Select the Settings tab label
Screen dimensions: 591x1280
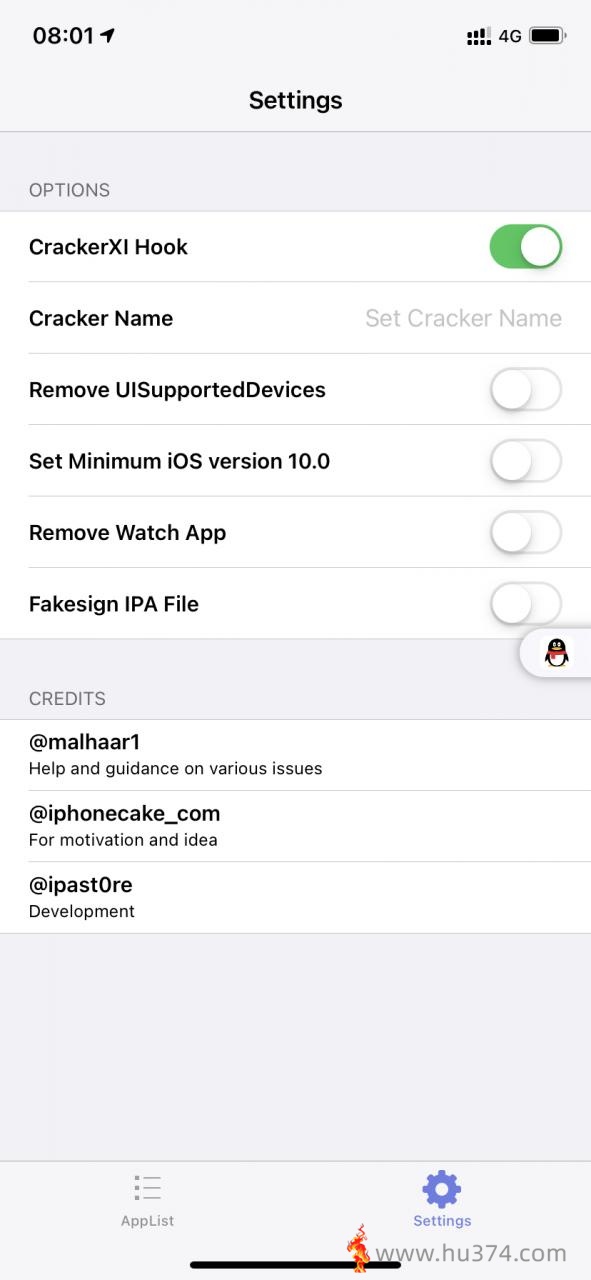point(442,1221)
